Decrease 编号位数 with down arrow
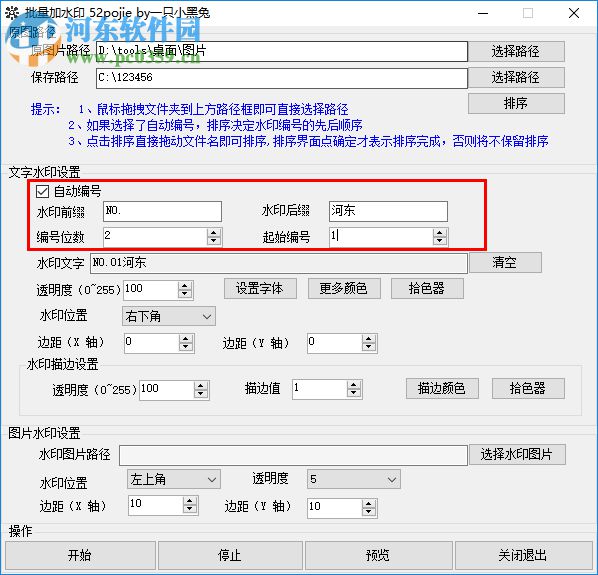Screen dimensions: 598x575 coord(214,241)
